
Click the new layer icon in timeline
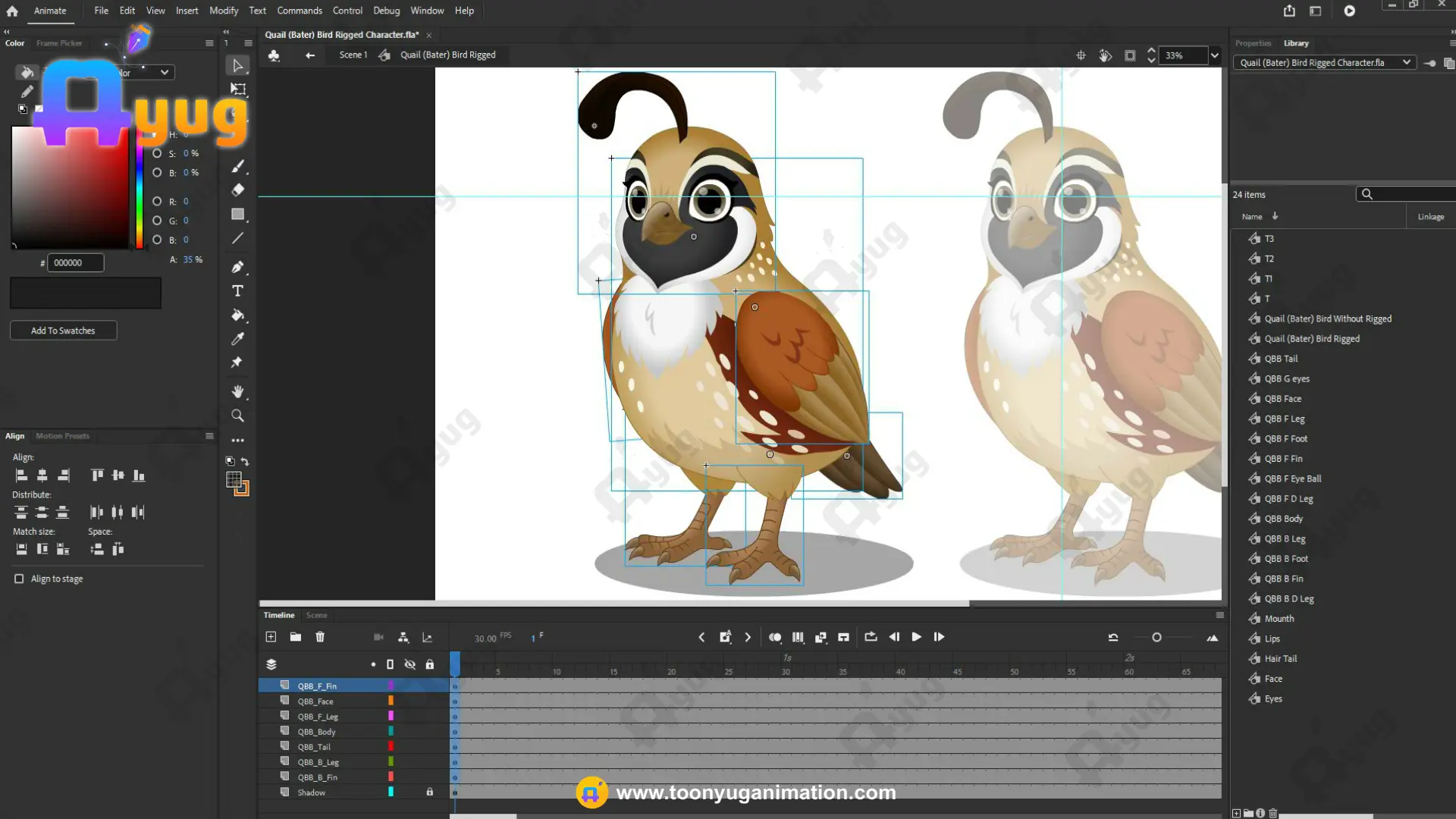coord(271,637)
